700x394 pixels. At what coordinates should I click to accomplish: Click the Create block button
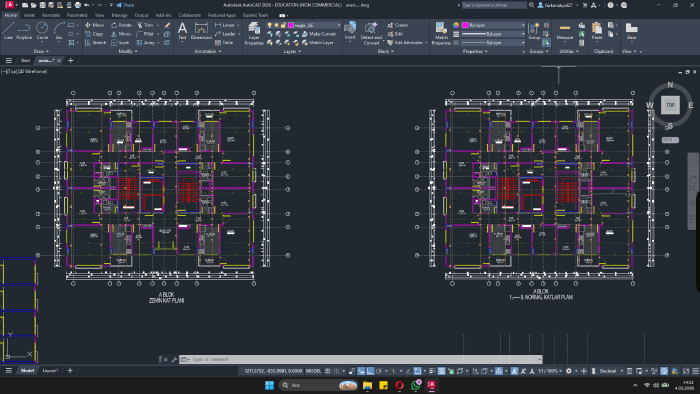397,25
